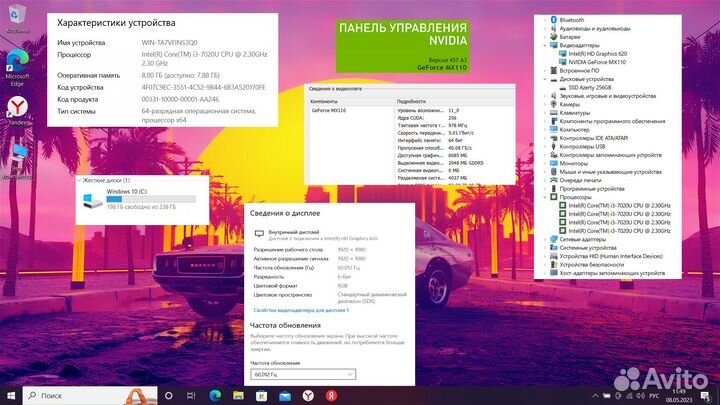Expand Контроллеры запоминающих устройств
This screenshot has width=720, height=405.
545,155
